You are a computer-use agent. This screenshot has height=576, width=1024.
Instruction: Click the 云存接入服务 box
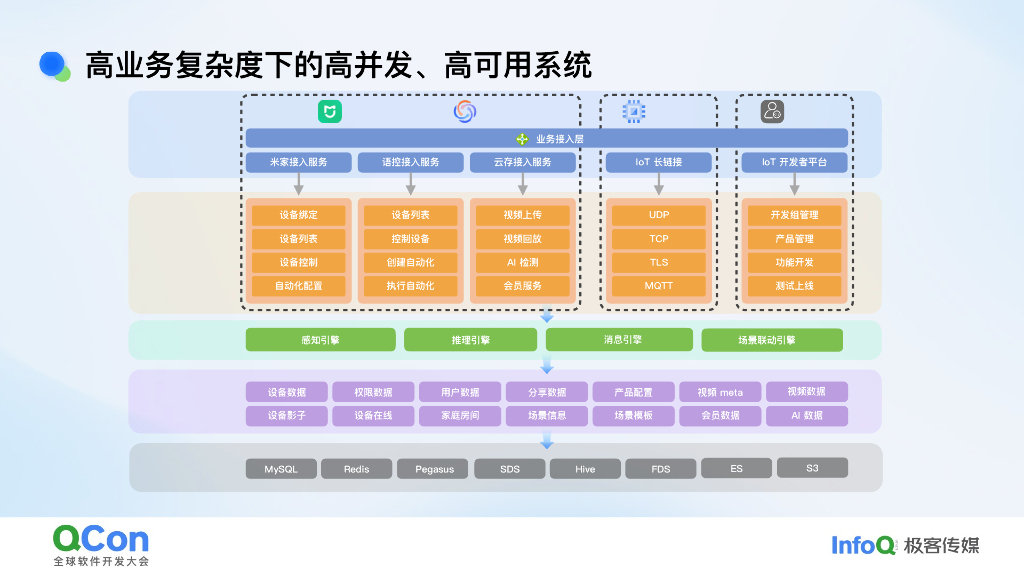(x=522, y=162)
